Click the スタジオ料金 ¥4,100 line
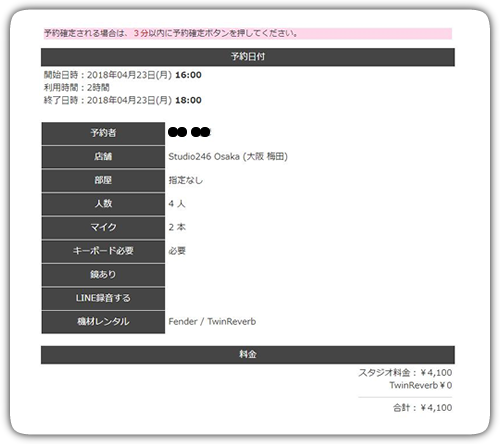 coord(405,373)
